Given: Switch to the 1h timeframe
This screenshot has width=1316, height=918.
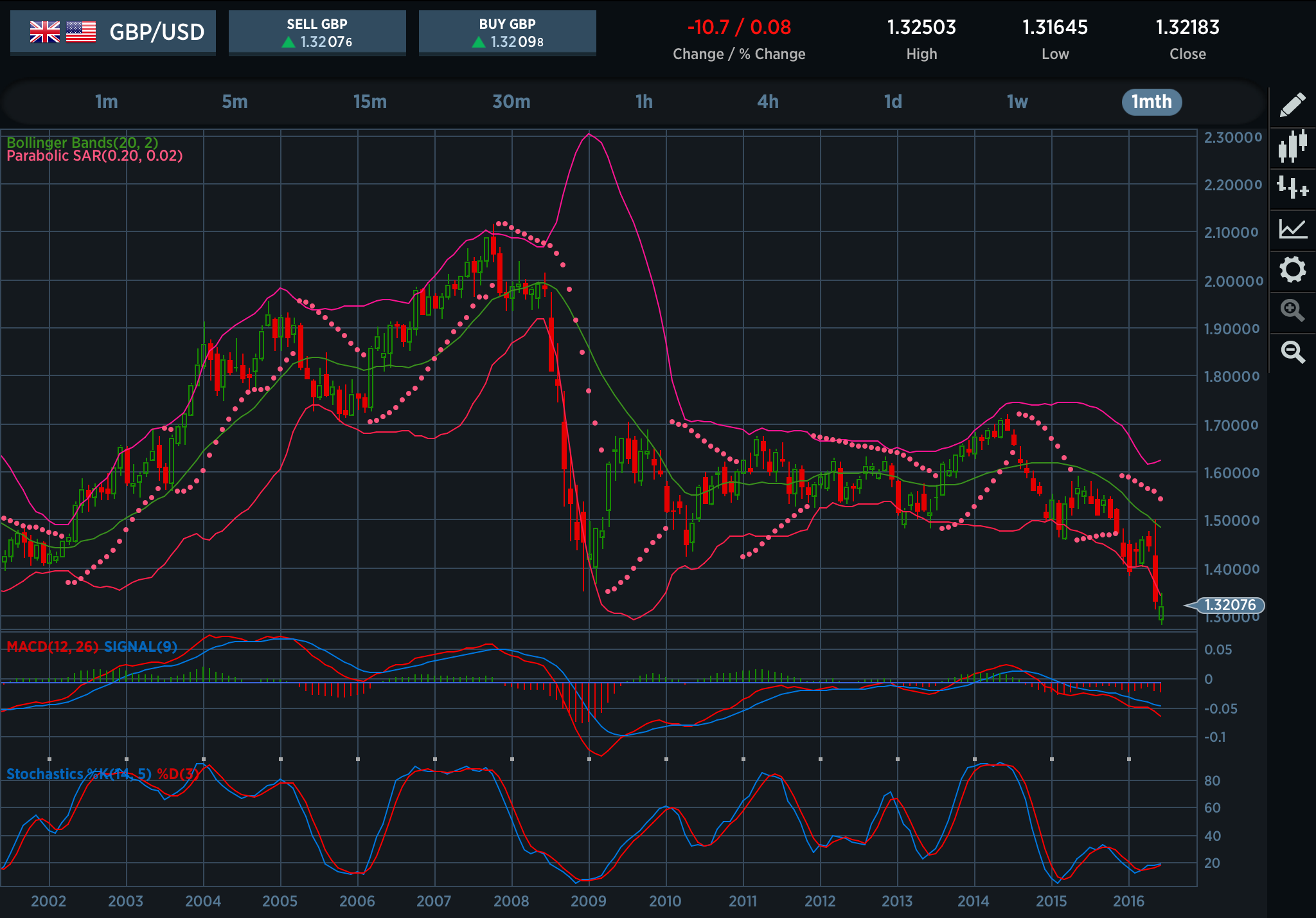Looking at the screenshot, I should click(x=644, y=102).
